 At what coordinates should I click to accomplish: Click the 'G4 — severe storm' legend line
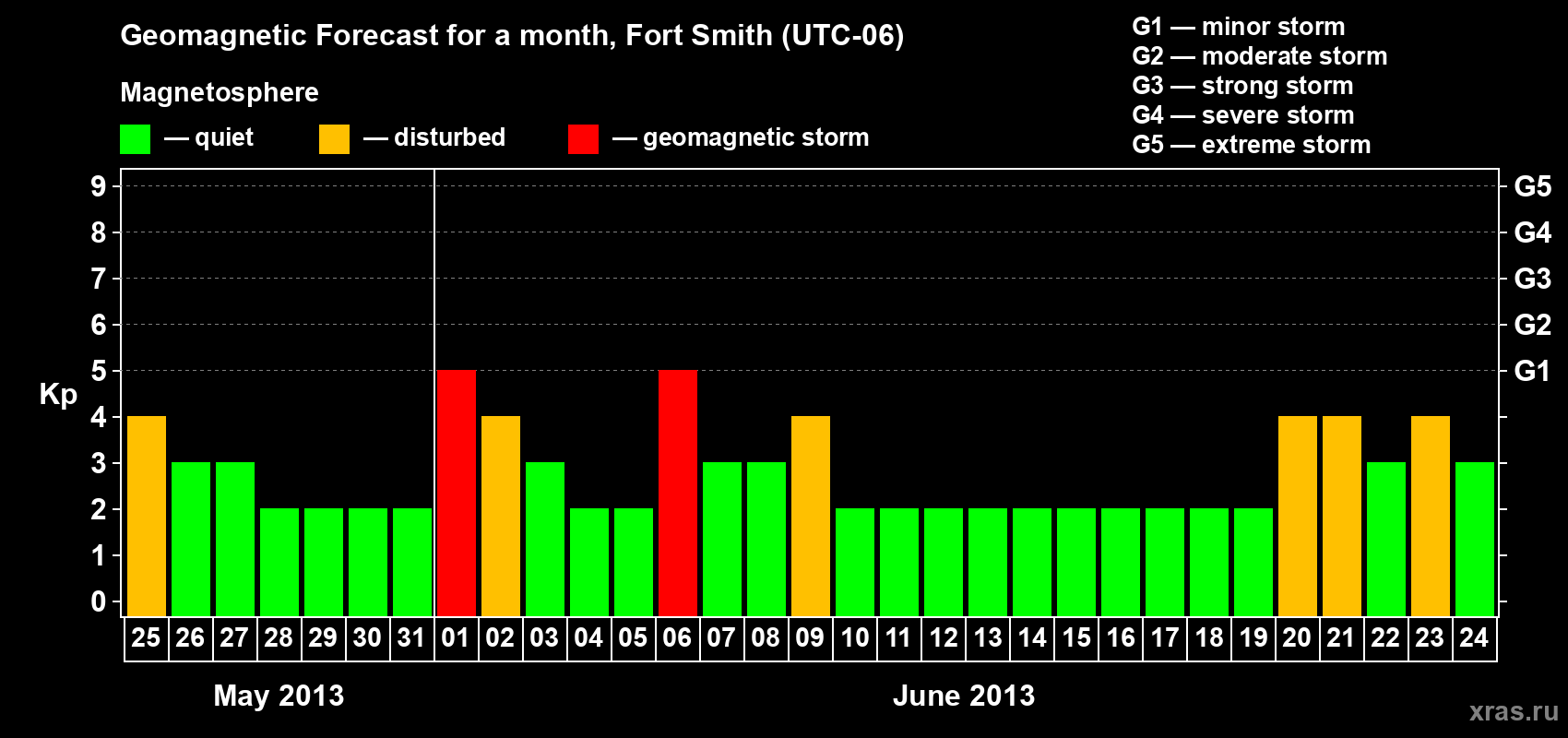coord(1243,115)
